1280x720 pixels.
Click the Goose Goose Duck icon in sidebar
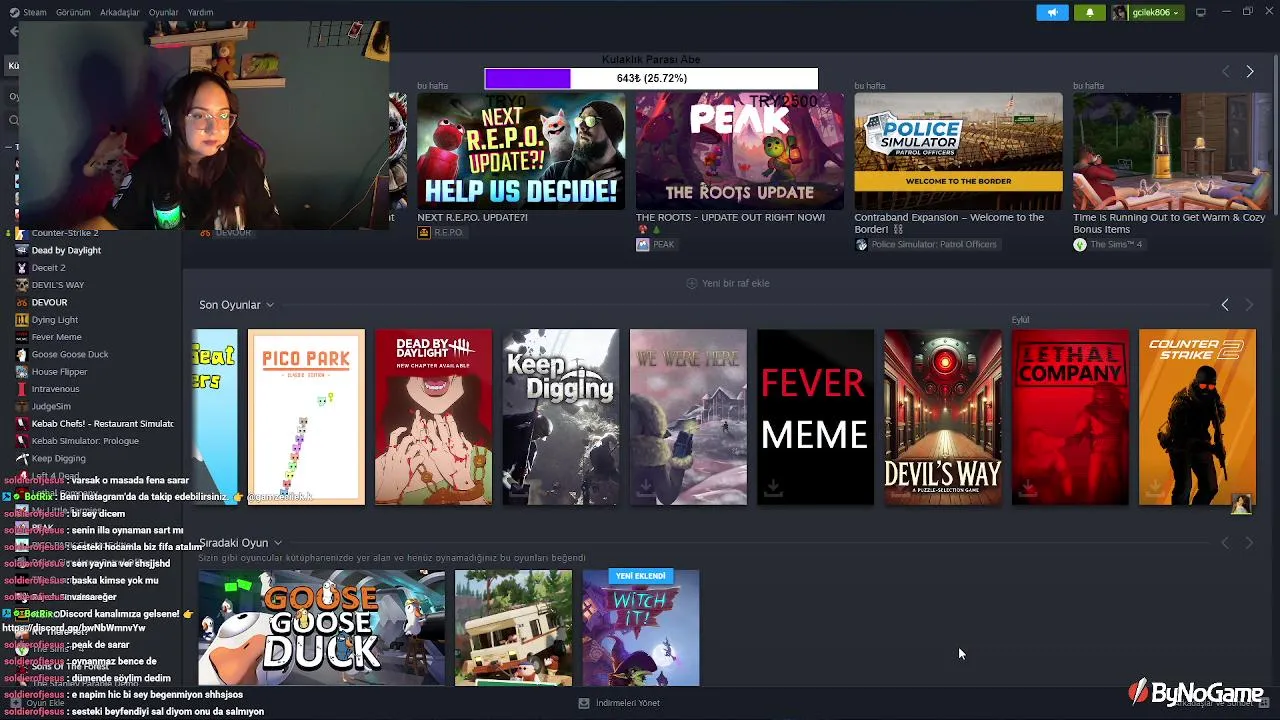click(22, 354)
